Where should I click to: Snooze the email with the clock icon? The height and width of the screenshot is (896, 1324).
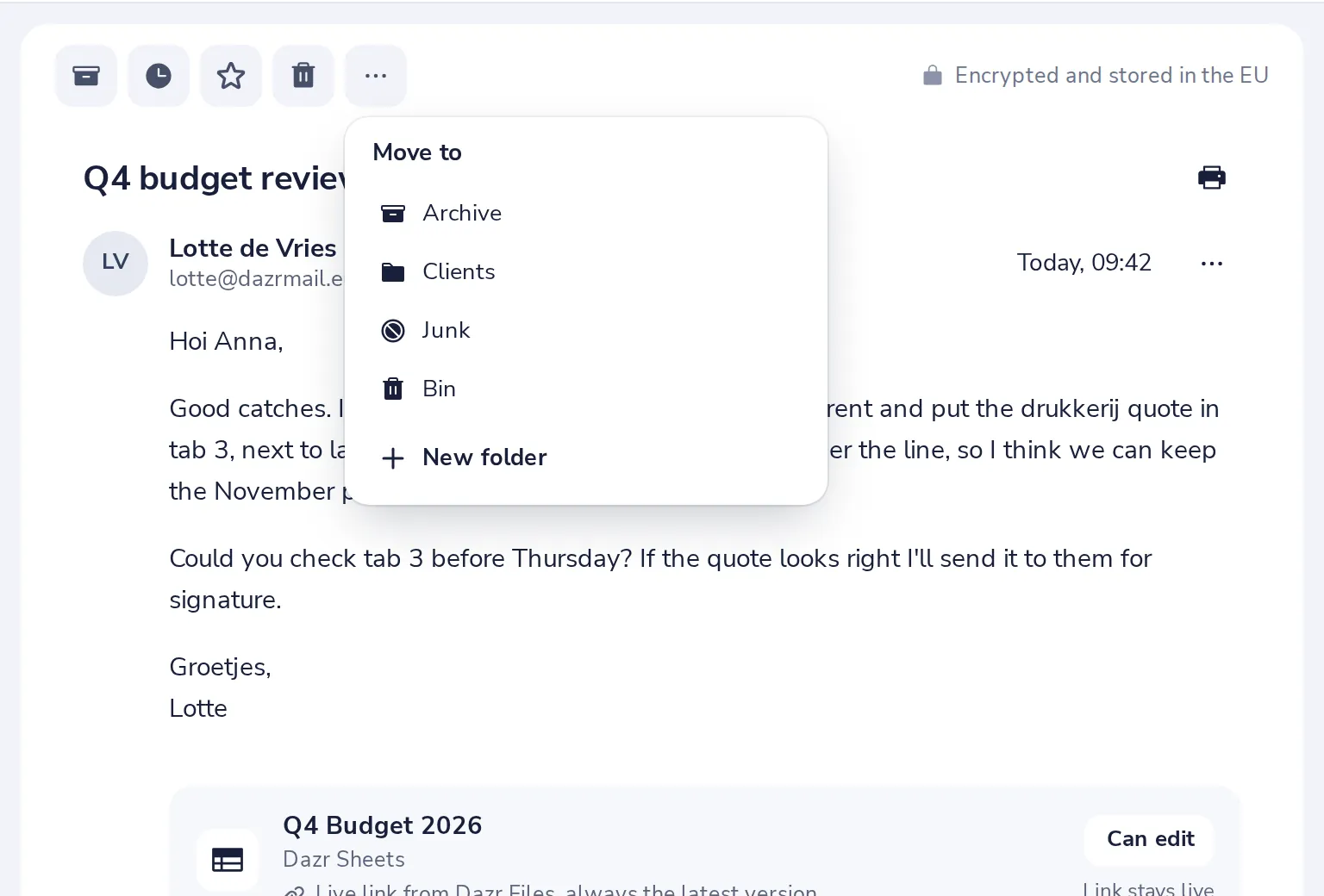tap(159, 76)
